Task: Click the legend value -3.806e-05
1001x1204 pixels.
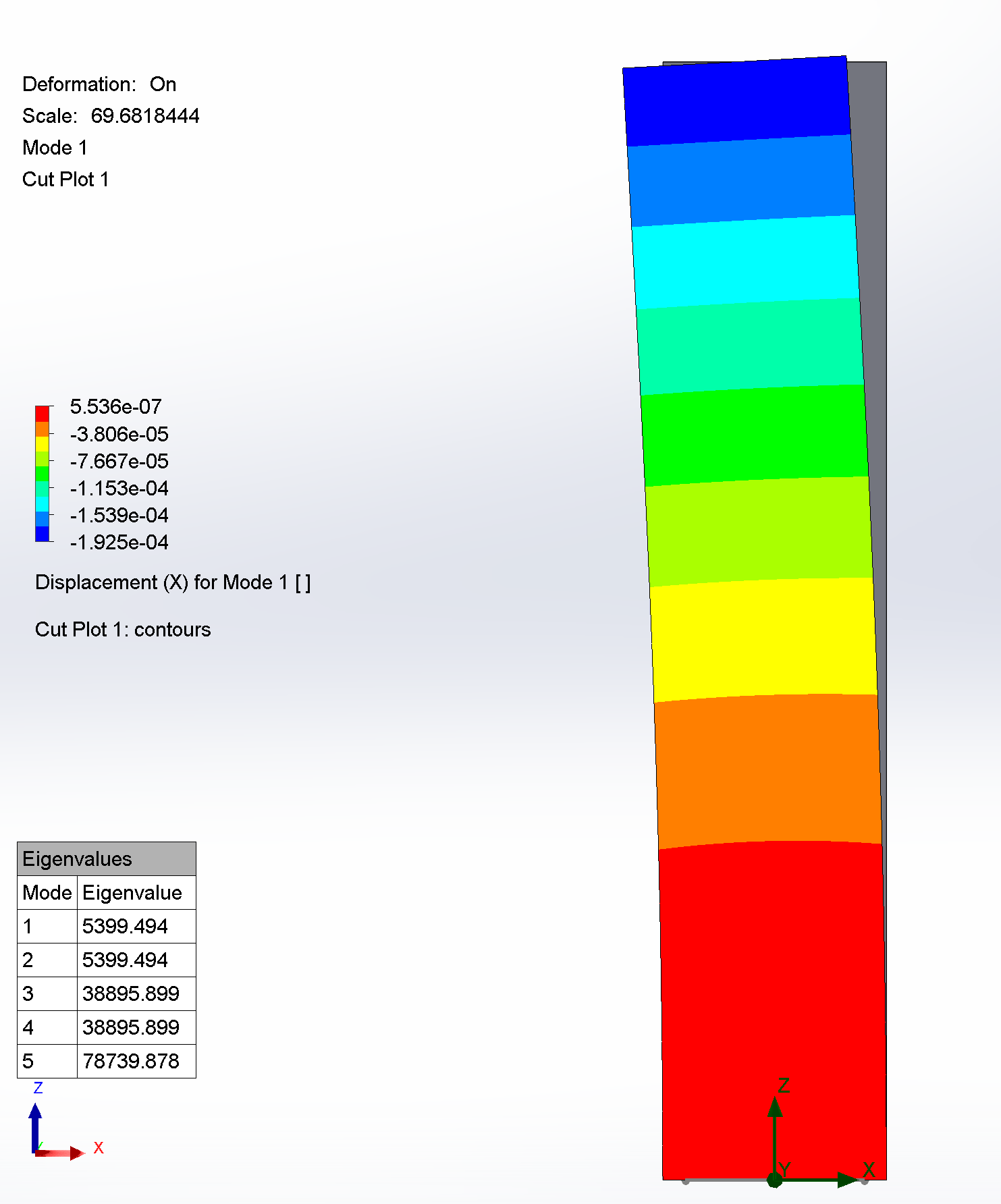Action: (x=119, y=434)
